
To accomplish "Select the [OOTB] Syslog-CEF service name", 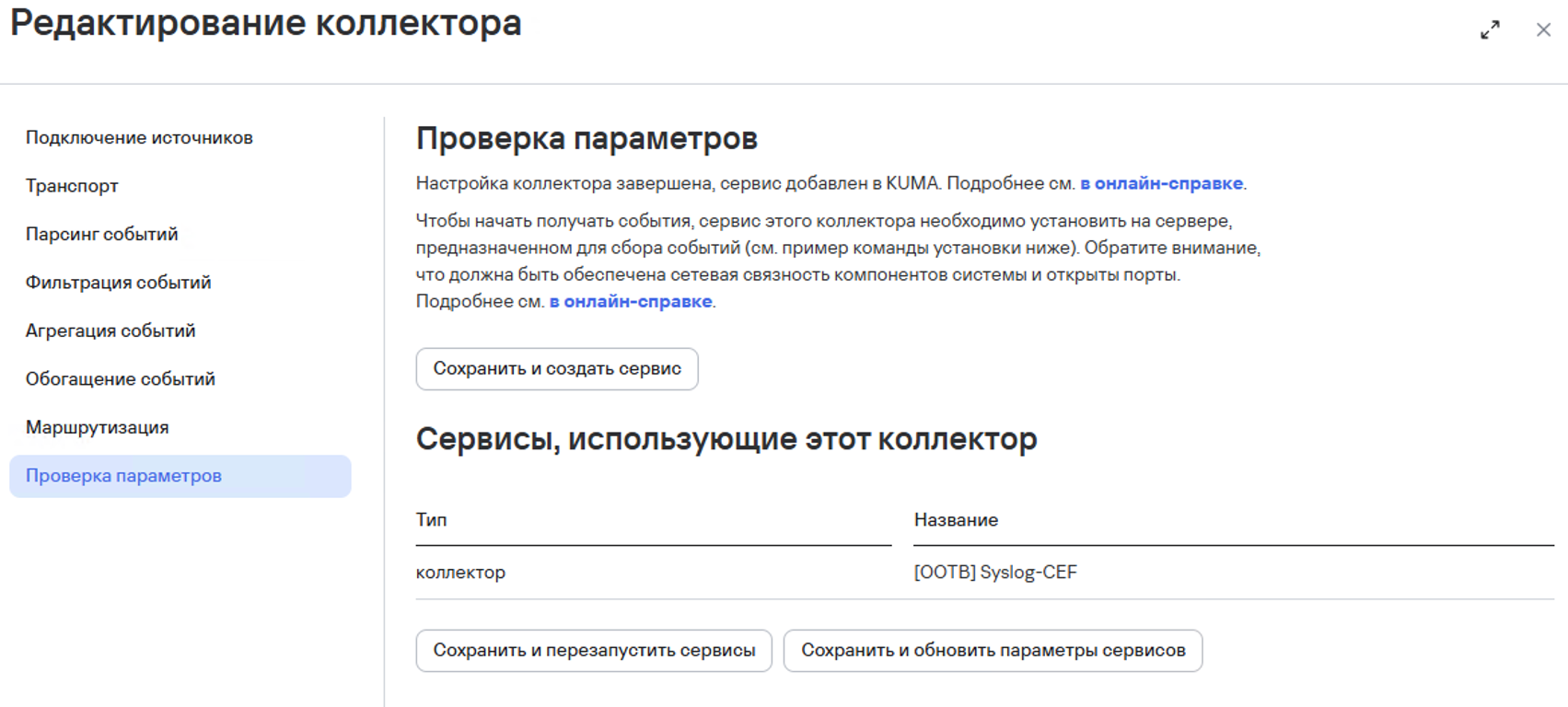I will (995, 573).
